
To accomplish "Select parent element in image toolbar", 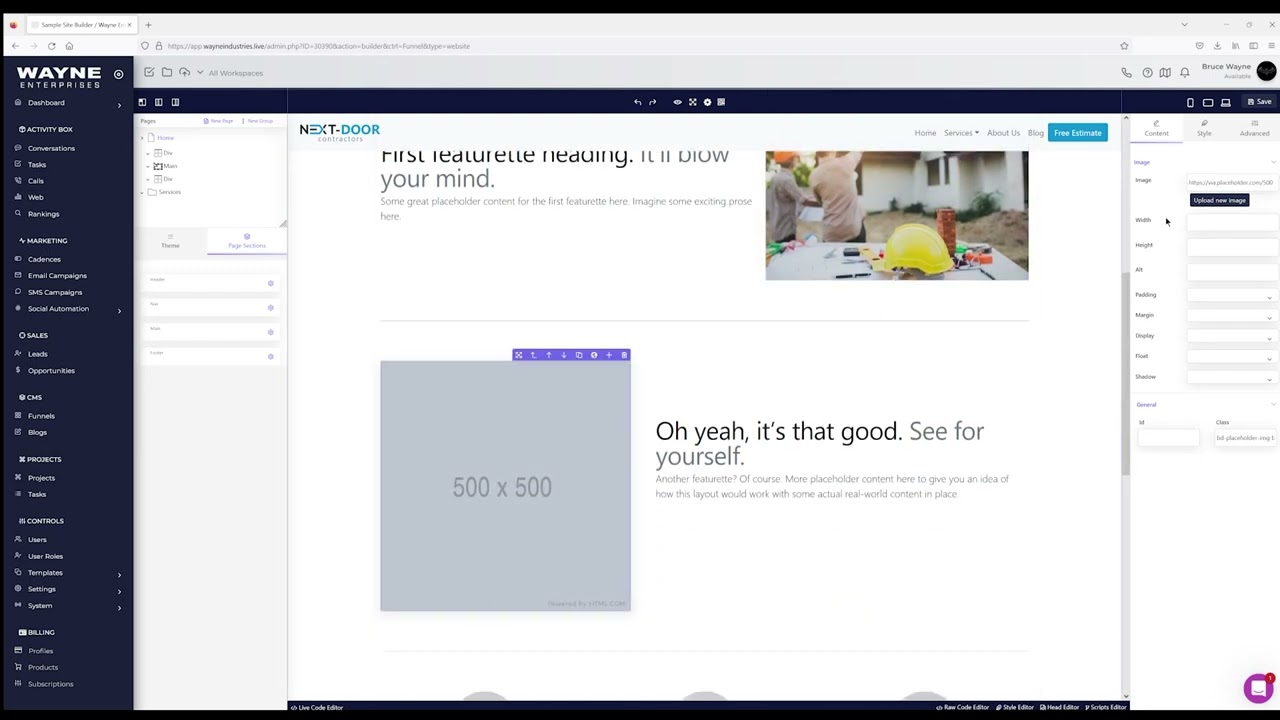I will (533, 355).
